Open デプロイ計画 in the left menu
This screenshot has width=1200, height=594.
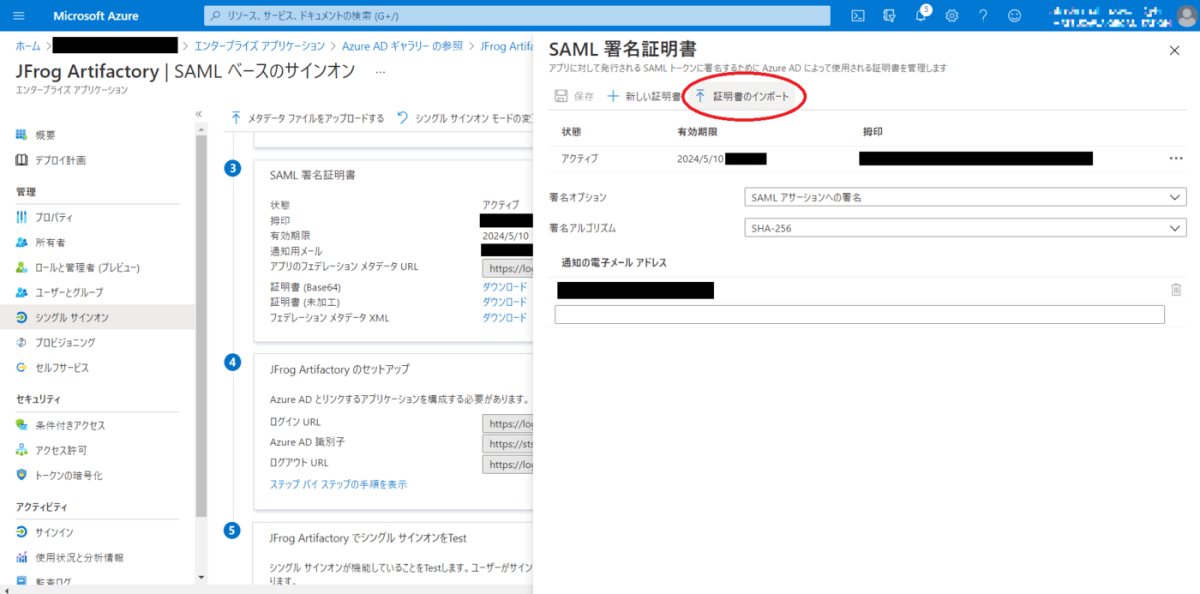click(x=60, y=160)
